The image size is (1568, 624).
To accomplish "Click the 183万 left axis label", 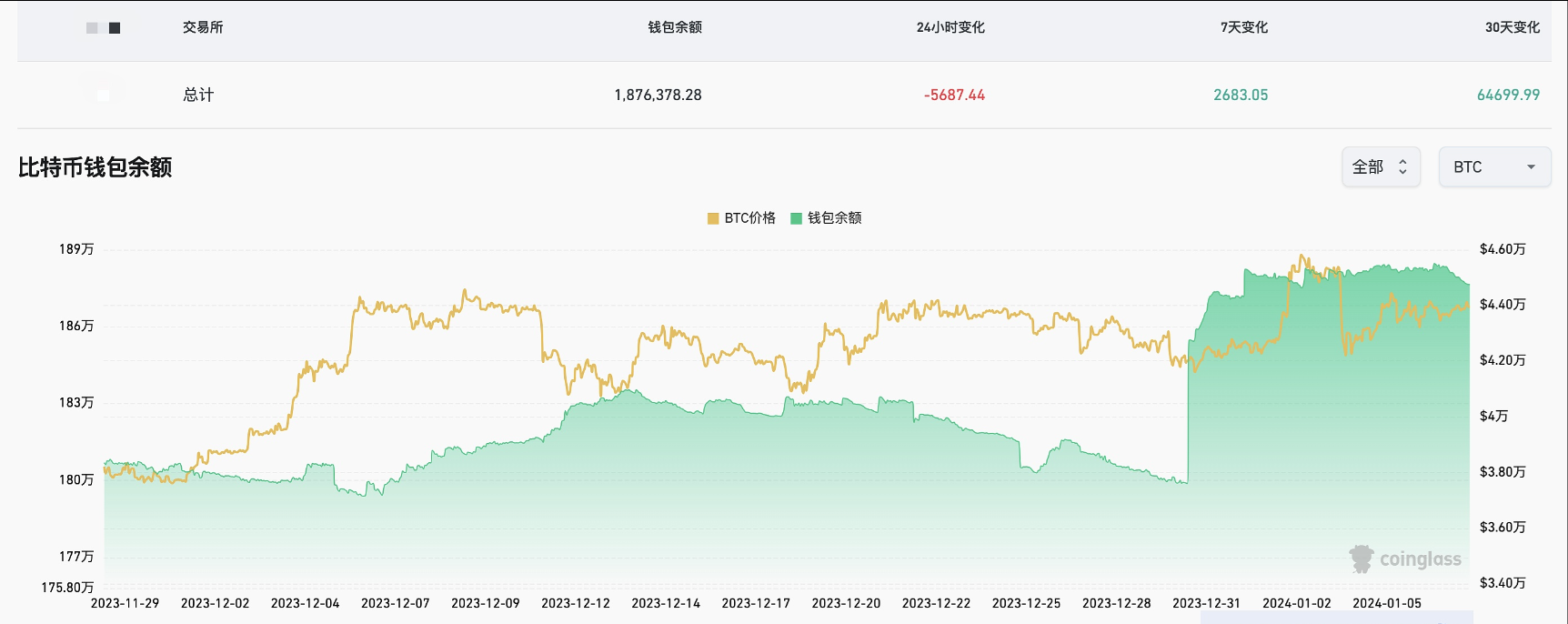I will click(76, 402).
